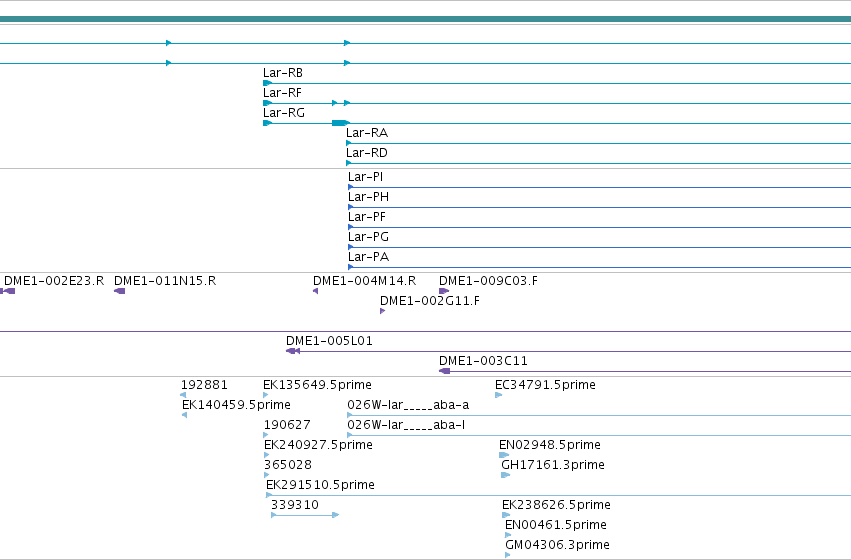The width and height of the screenshot is (851, 560).
Task: Select the EST labeled 339310
Action: tap(295, 505)
